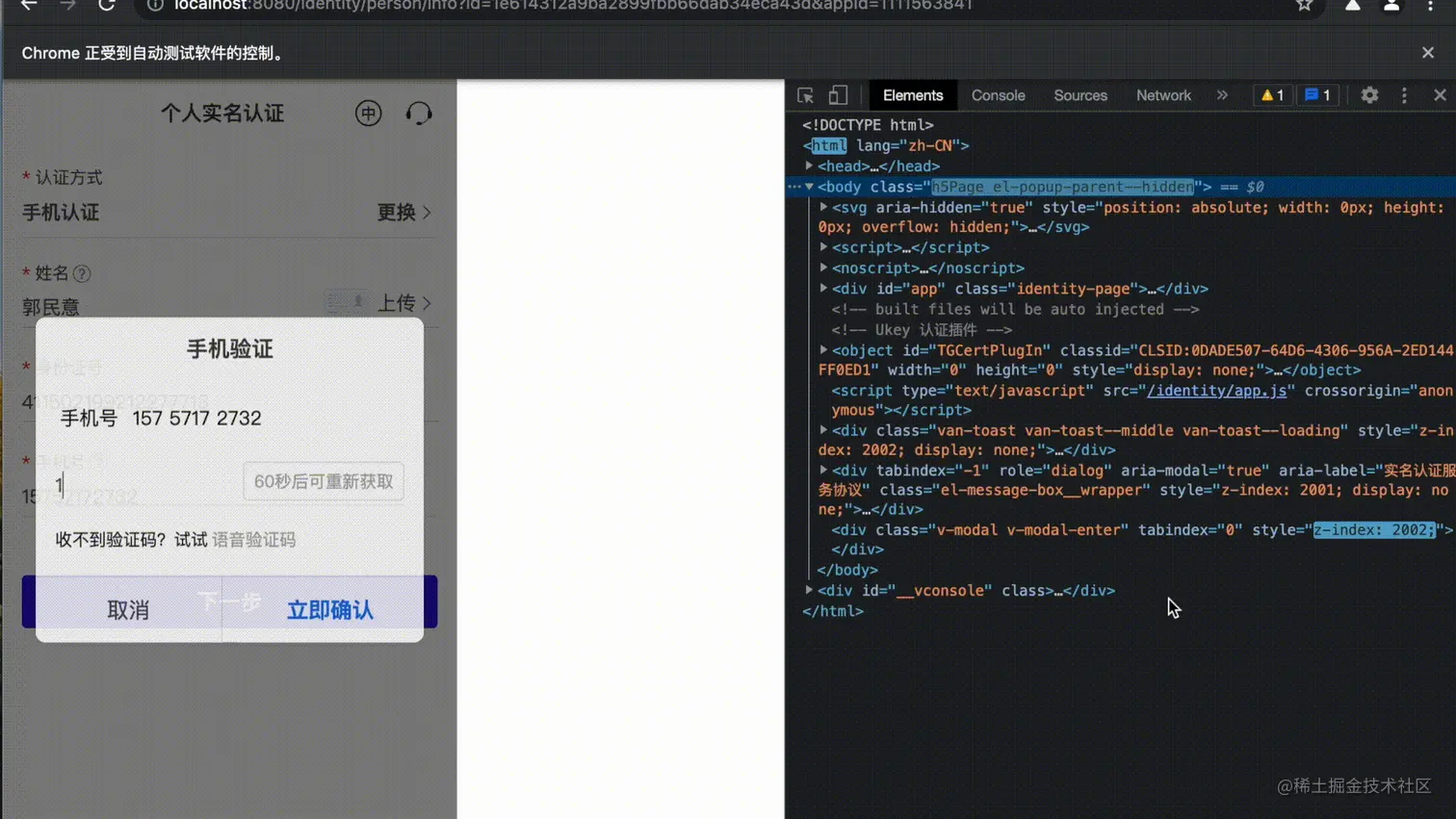Expand the __vconsole div node
The width and height of the screenshot is (1456, 819).
point(809,590)
